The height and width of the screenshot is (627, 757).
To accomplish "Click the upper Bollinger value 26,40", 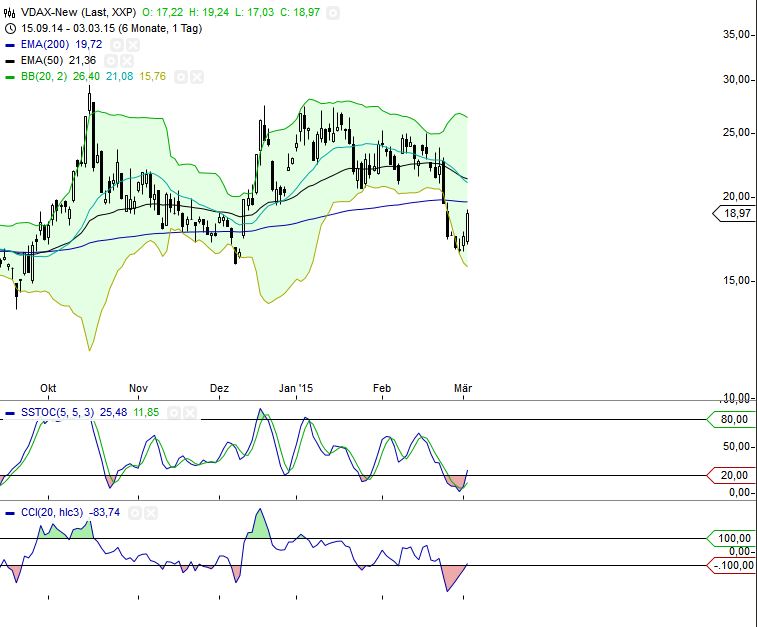I will (86, 76).
